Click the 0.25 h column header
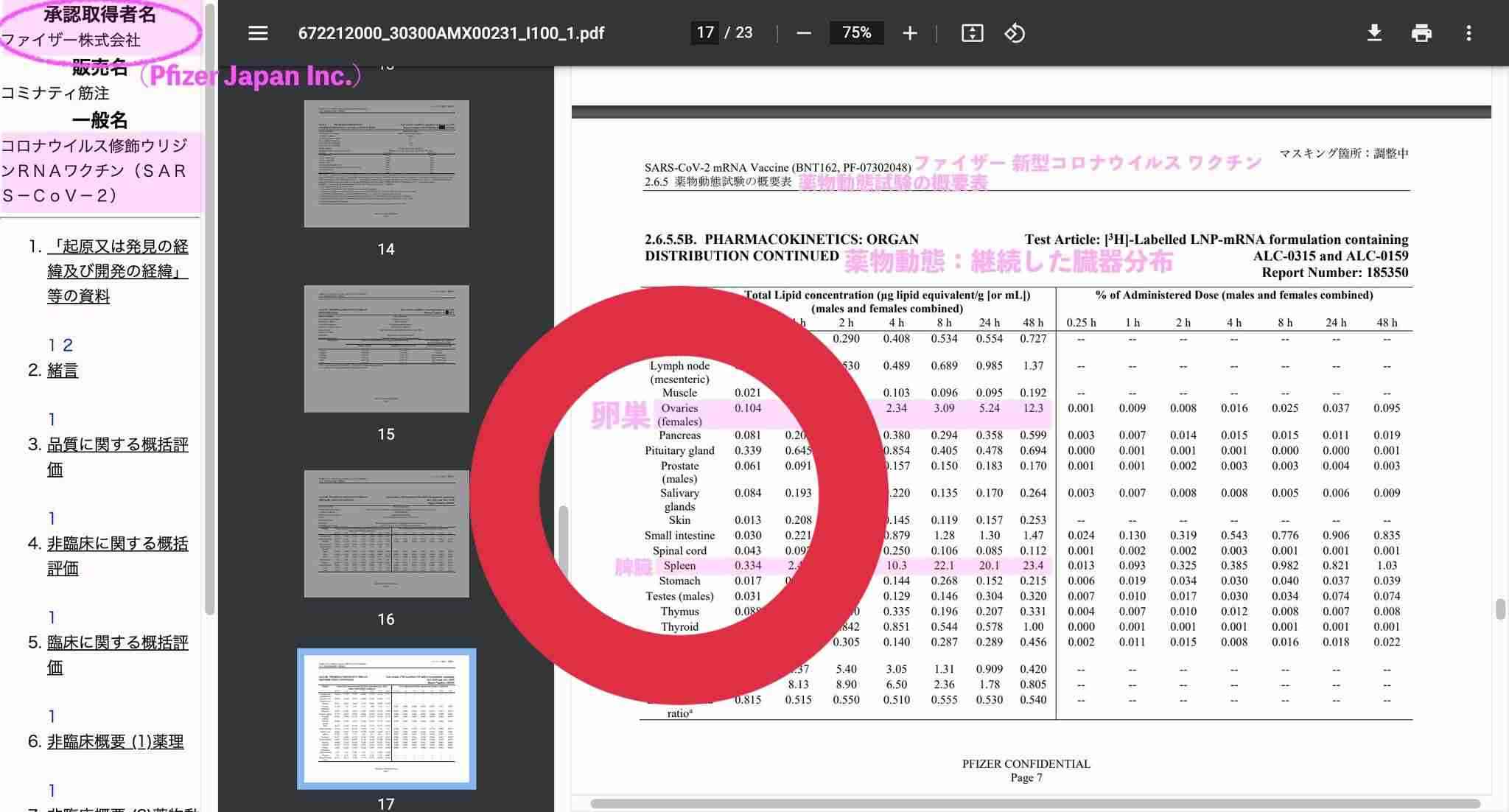This screenshot has width=1509, height=812. tap(1081, 323)
